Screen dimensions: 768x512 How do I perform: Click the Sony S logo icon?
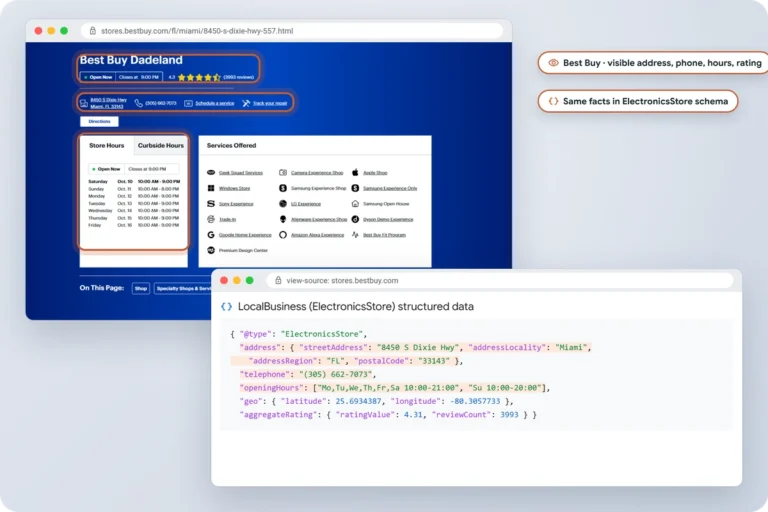pos(211,203)
